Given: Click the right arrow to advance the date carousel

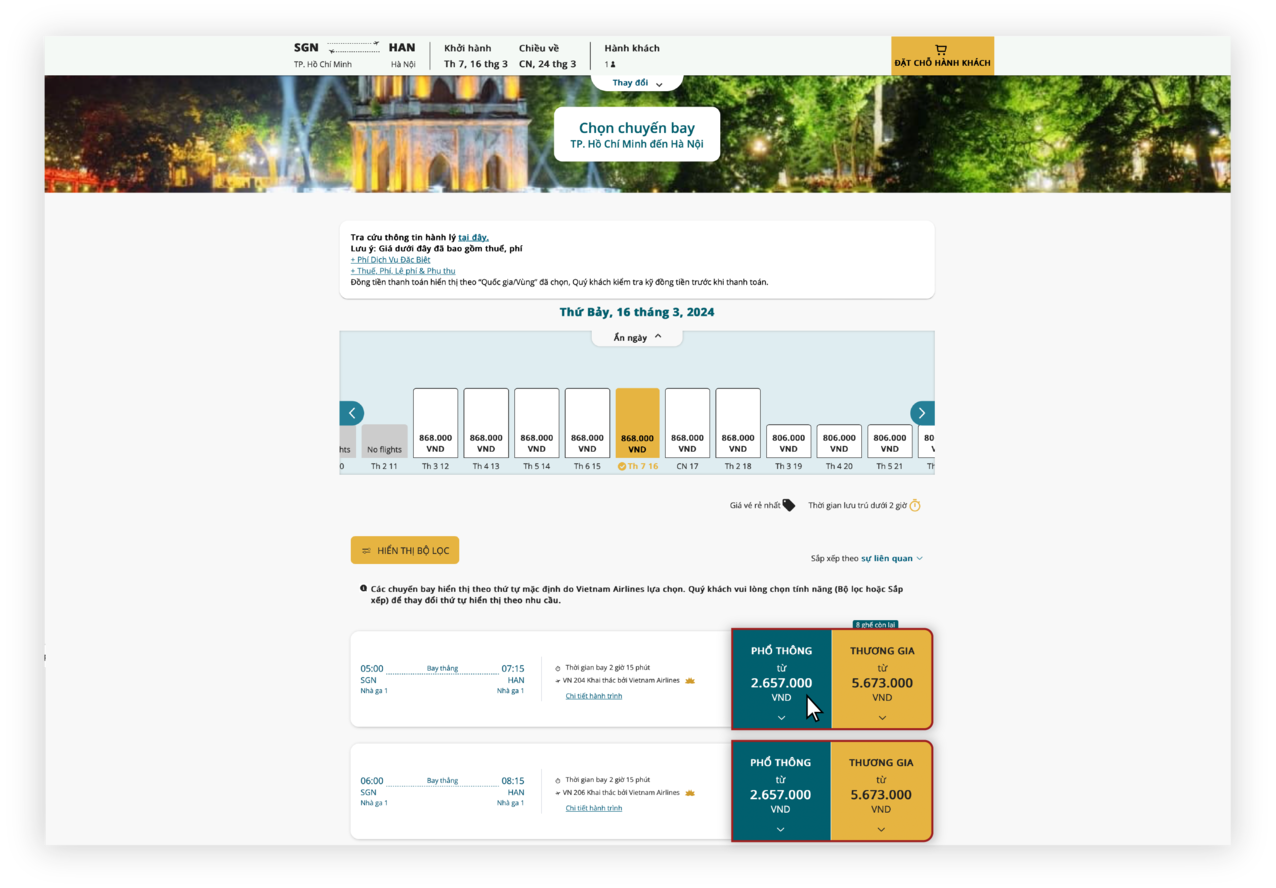Looking at the screenshot, I should pyautogui.click(x=921, y=412).
